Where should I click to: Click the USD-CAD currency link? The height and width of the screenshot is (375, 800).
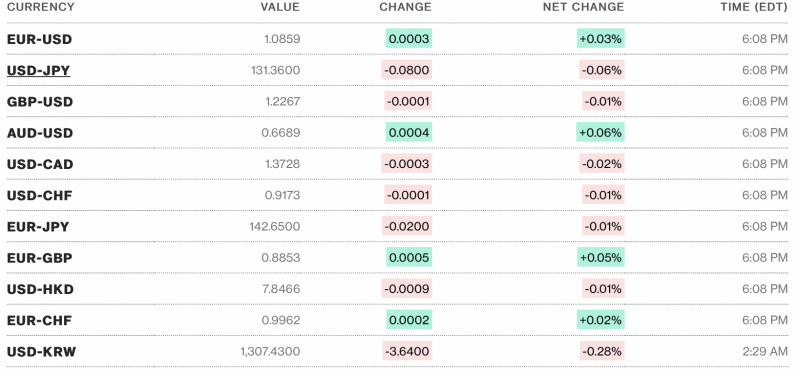click(x=40, y=164)
